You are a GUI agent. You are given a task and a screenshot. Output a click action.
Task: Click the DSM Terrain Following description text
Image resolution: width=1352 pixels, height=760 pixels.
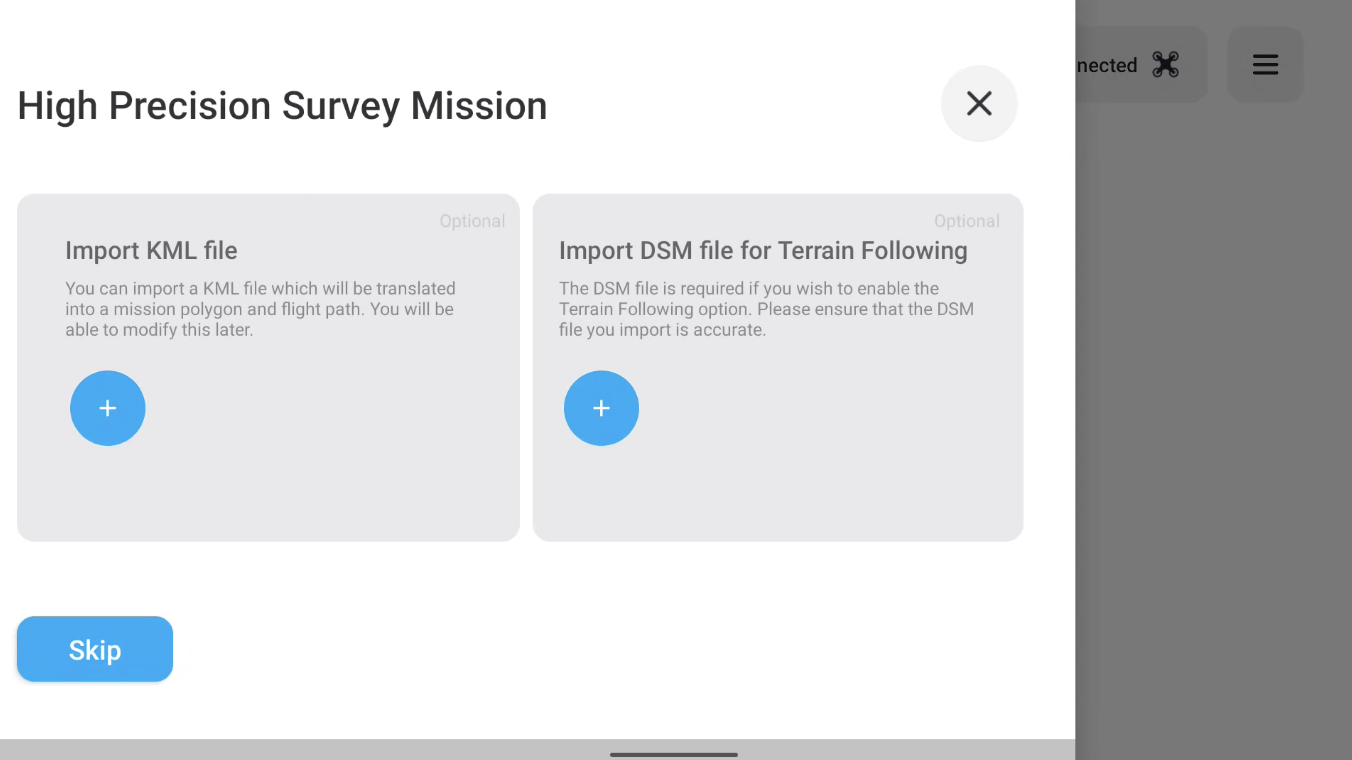coord(766,308)
